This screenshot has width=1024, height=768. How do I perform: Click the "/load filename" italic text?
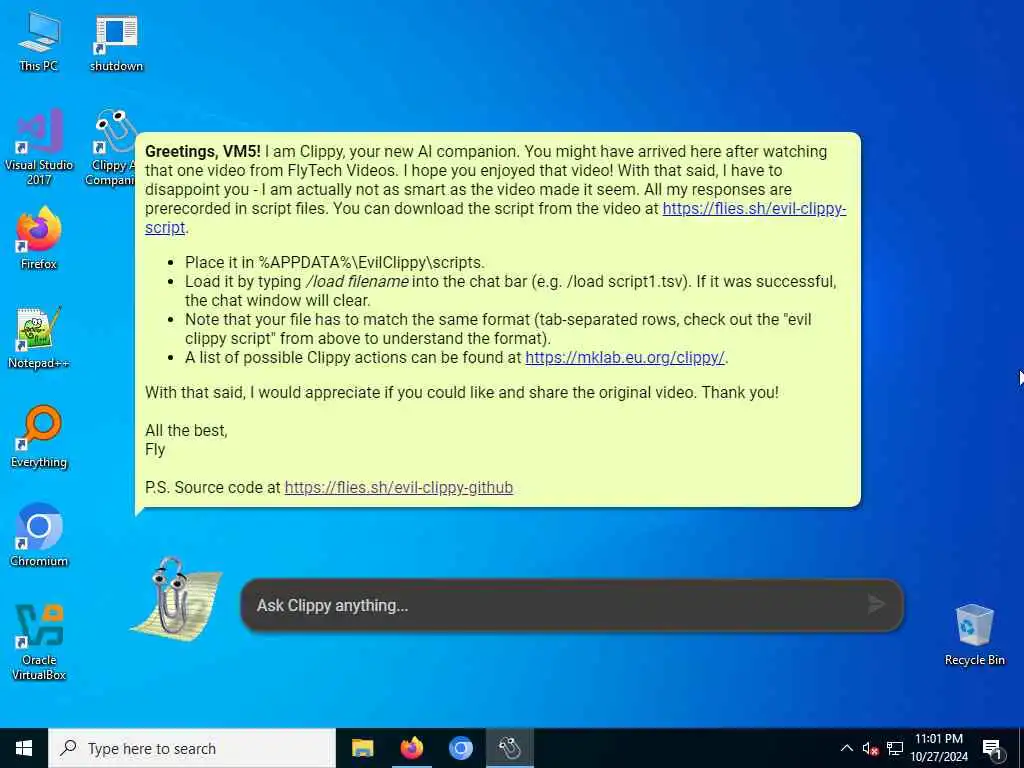pos(357,281)
